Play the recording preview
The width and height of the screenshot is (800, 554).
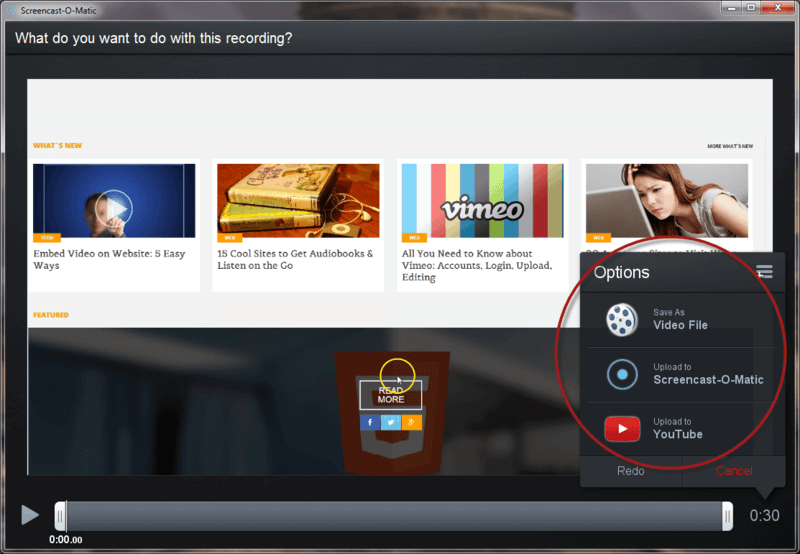point(30,515)
